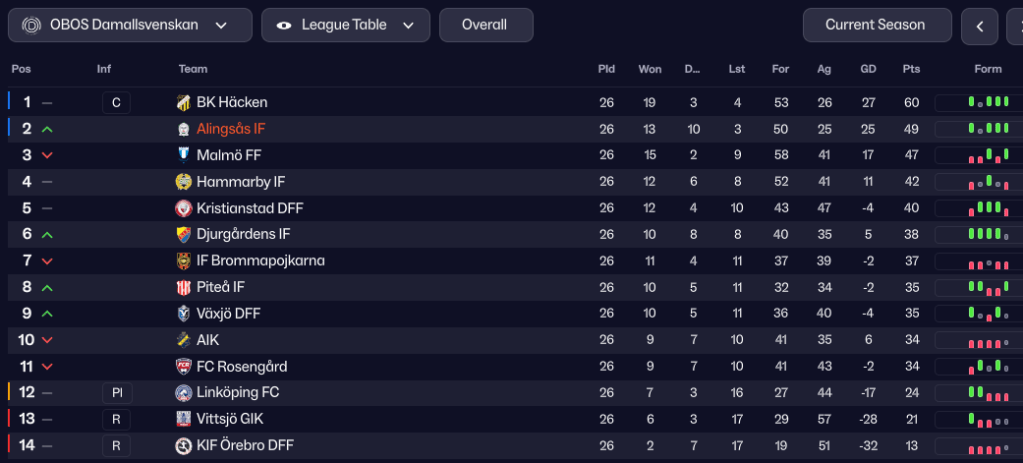Viewport: 1023px width, 463px height.
Task: Expand the League Table view dropdown
Action: (346, 25)
